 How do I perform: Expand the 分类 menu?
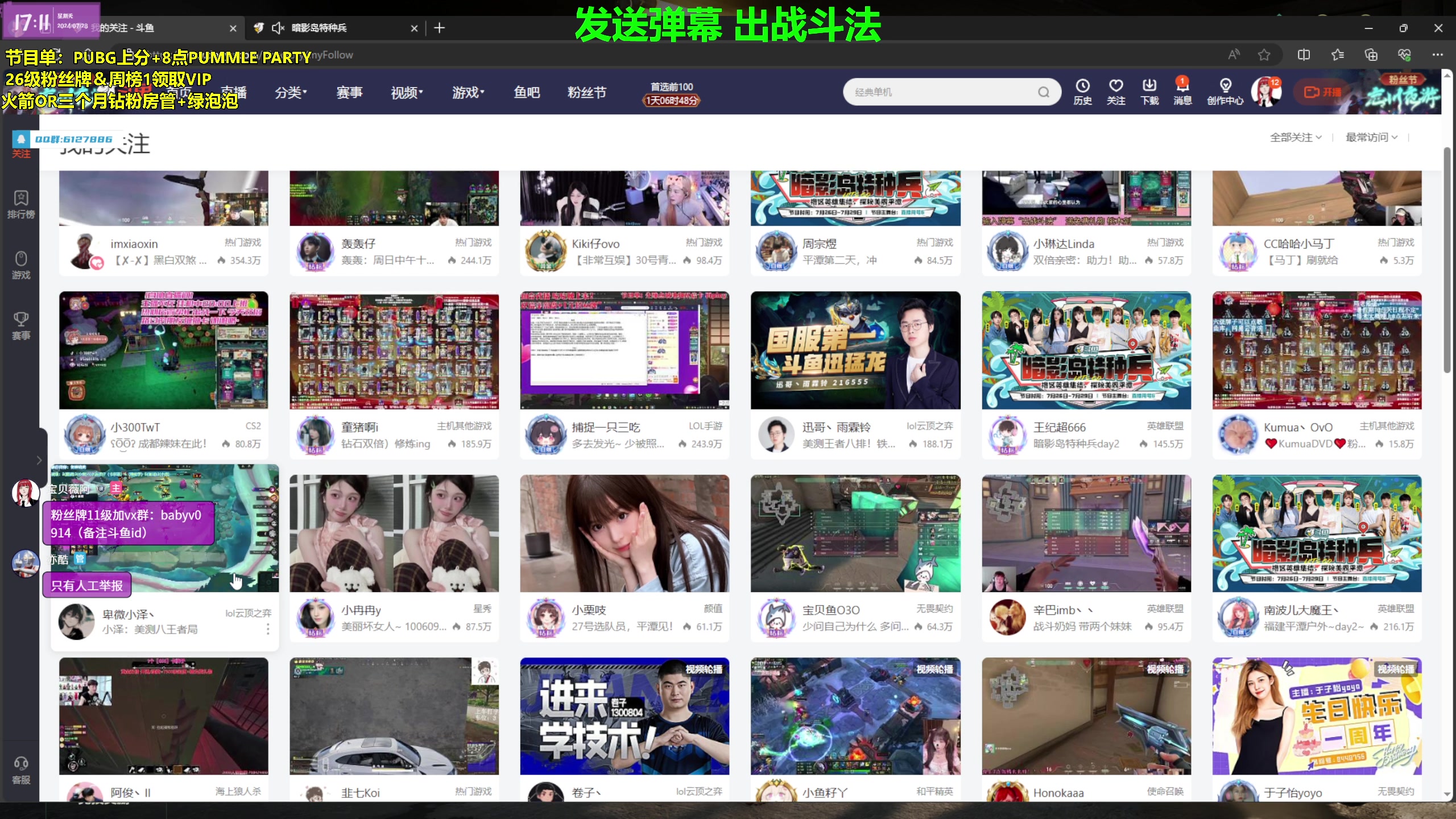(x=291, y=92)
